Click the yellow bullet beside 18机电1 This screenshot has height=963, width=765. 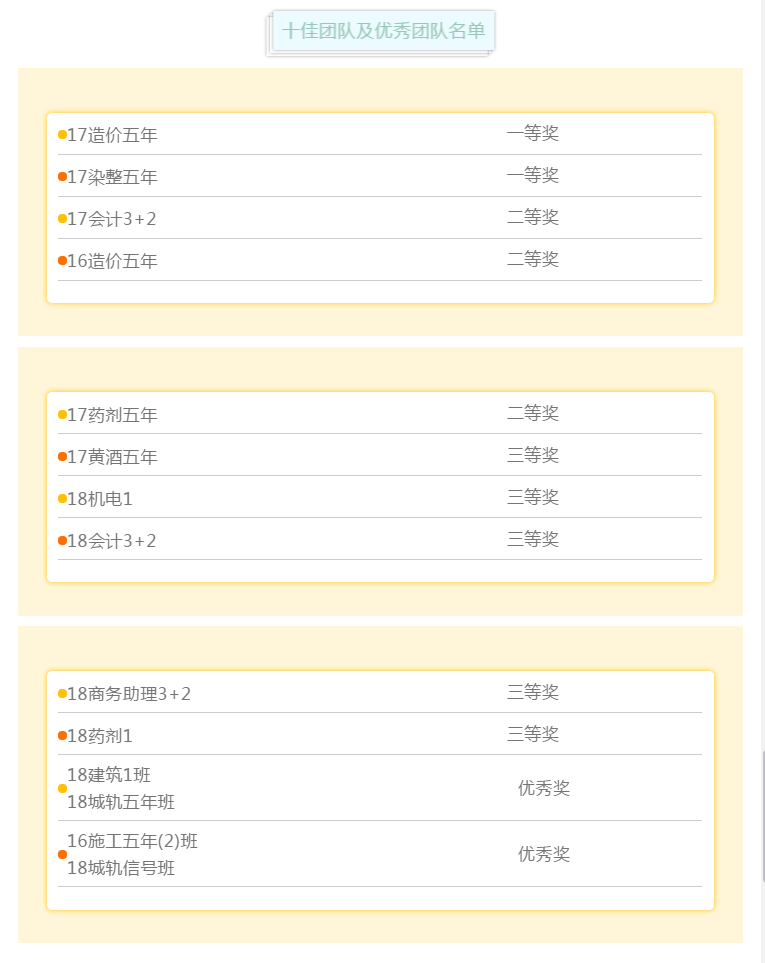62,499
